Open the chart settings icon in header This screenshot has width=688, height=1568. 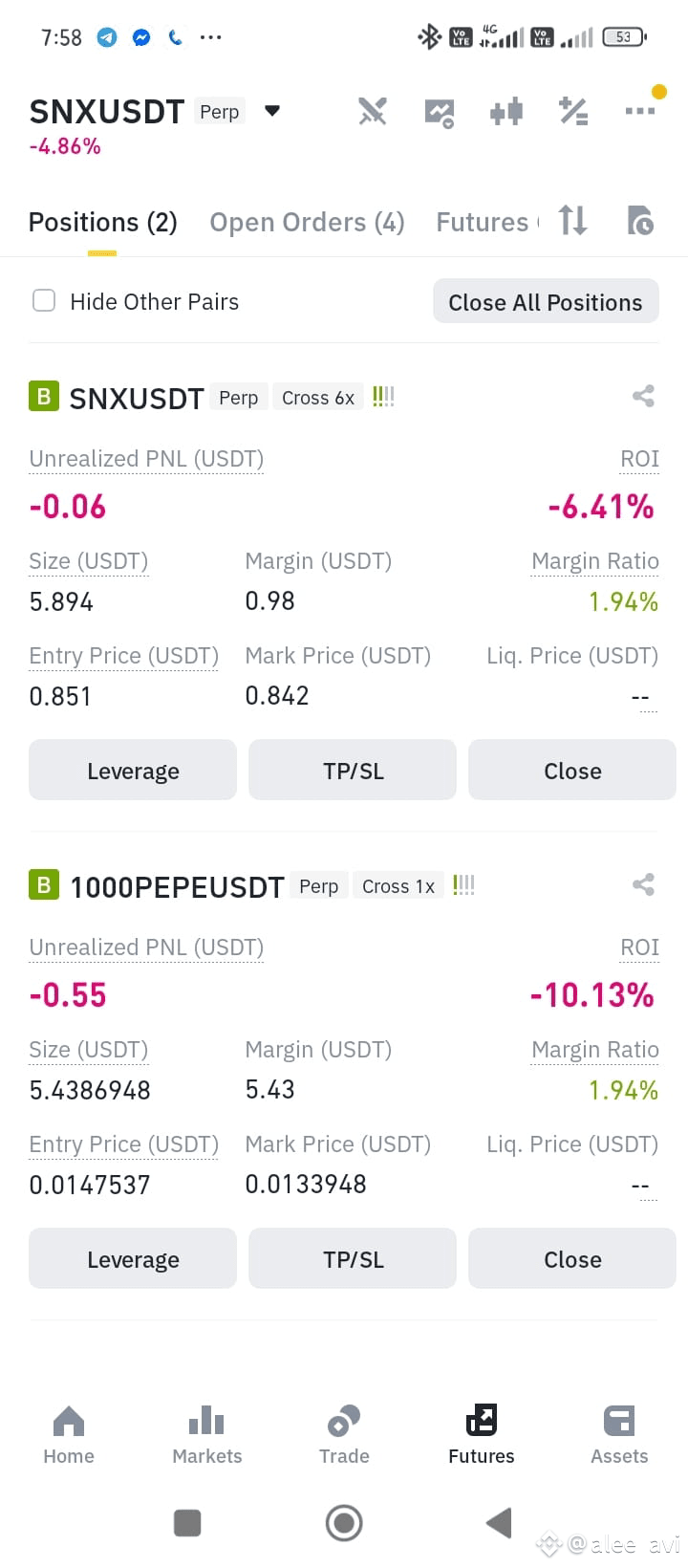click(x=440, y=113)
